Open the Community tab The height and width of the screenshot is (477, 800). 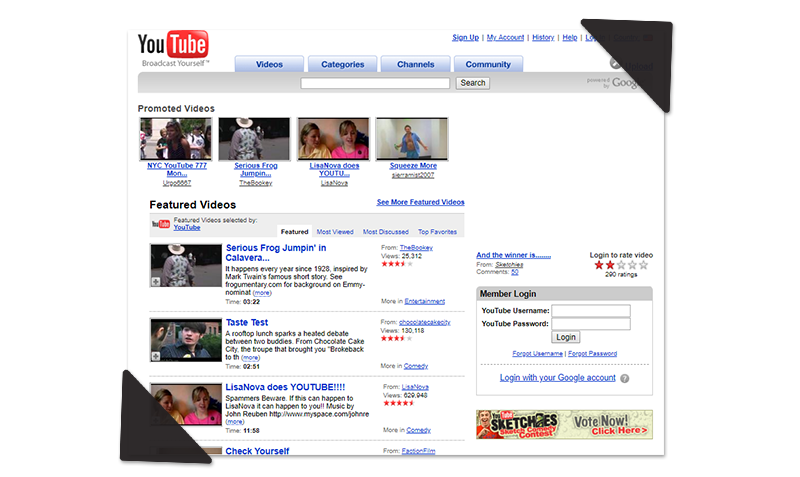(x=488, y=64)
